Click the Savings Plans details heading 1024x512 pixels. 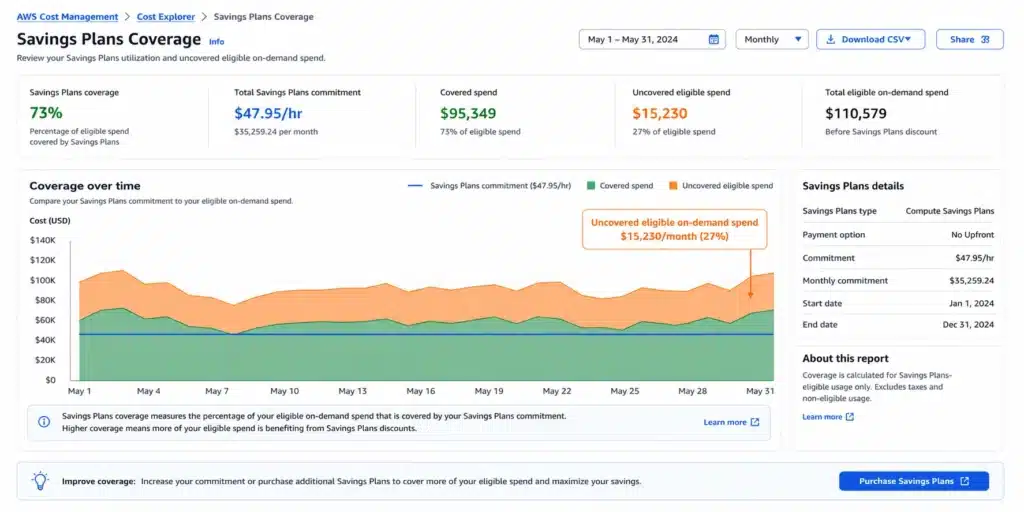pyautogui.click(x=853, y=186)
